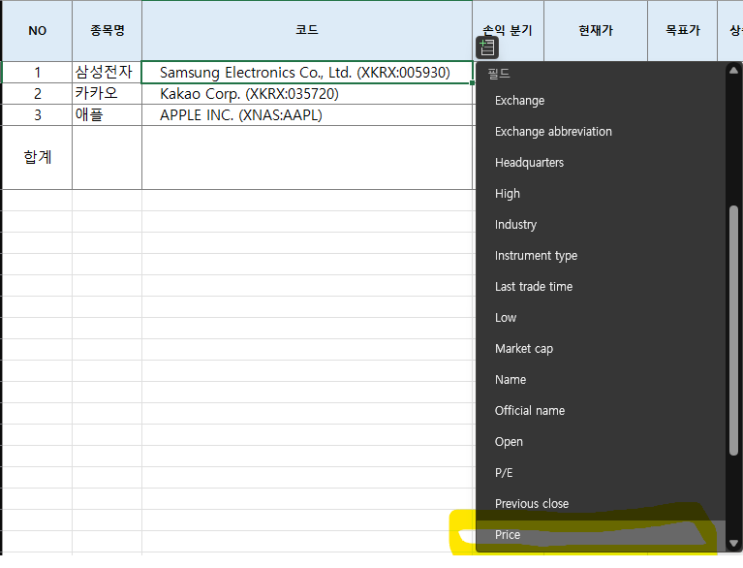Click the 카카오 cell
743x568 pixels.
click(x=107, y=94)
